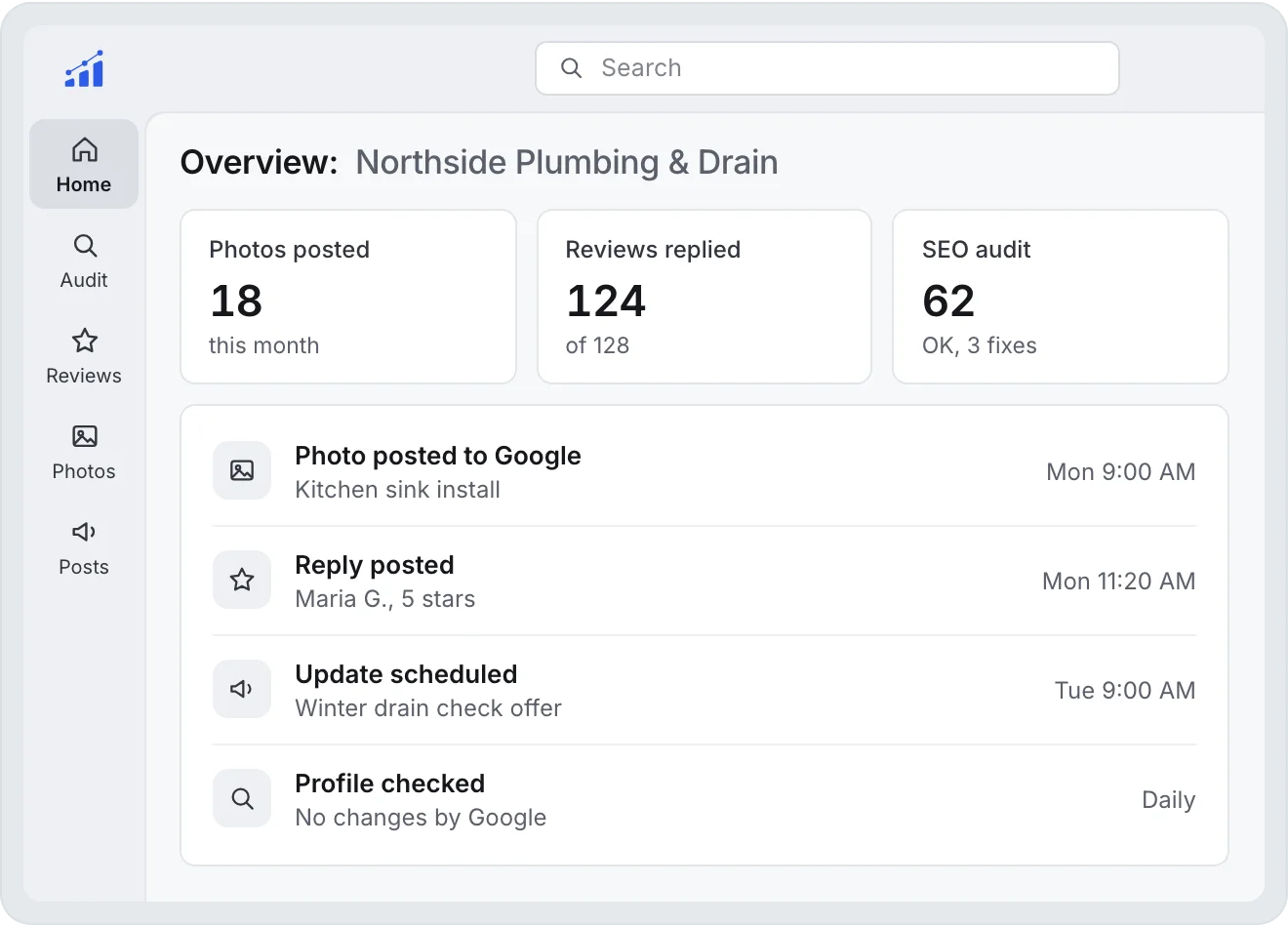Click the number 18 in Photos posted

pyautogui.click(x=236, y=301)
